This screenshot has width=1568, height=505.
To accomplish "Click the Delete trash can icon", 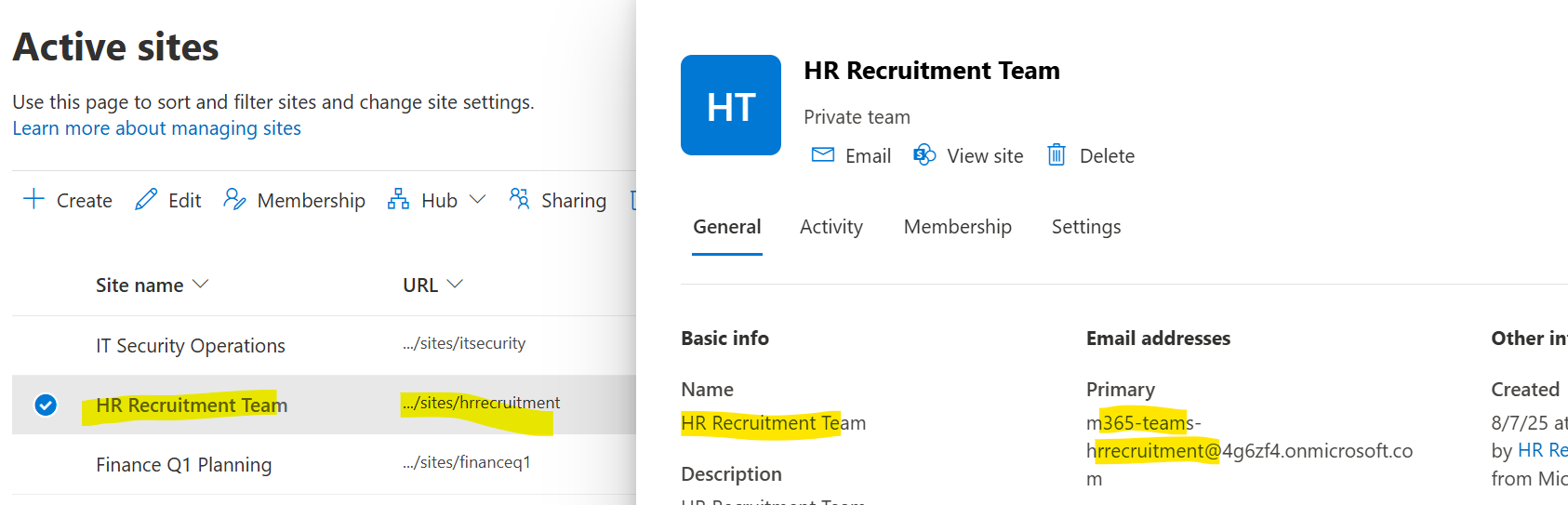I will pyautogui.click(x=1056, y=155).
